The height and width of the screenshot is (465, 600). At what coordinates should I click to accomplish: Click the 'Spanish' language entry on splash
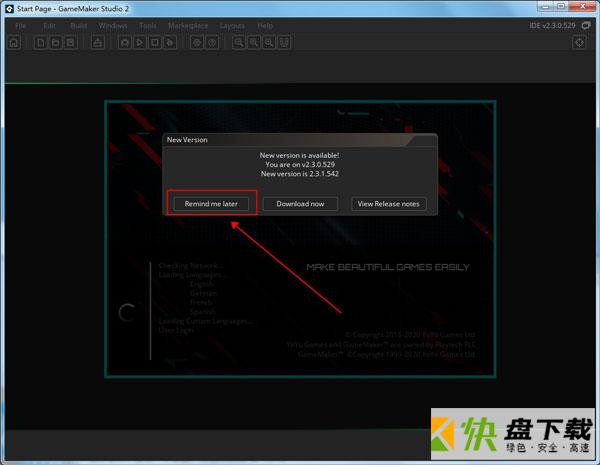(203, 312)
